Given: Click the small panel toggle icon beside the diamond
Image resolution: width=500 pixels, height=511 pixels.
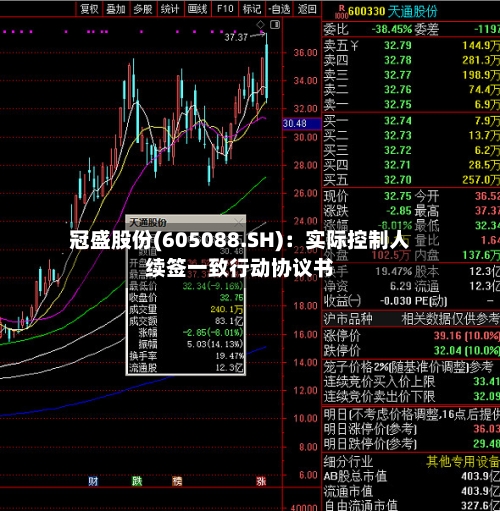Looking at the screenshot, I should [x=275, y=24].
